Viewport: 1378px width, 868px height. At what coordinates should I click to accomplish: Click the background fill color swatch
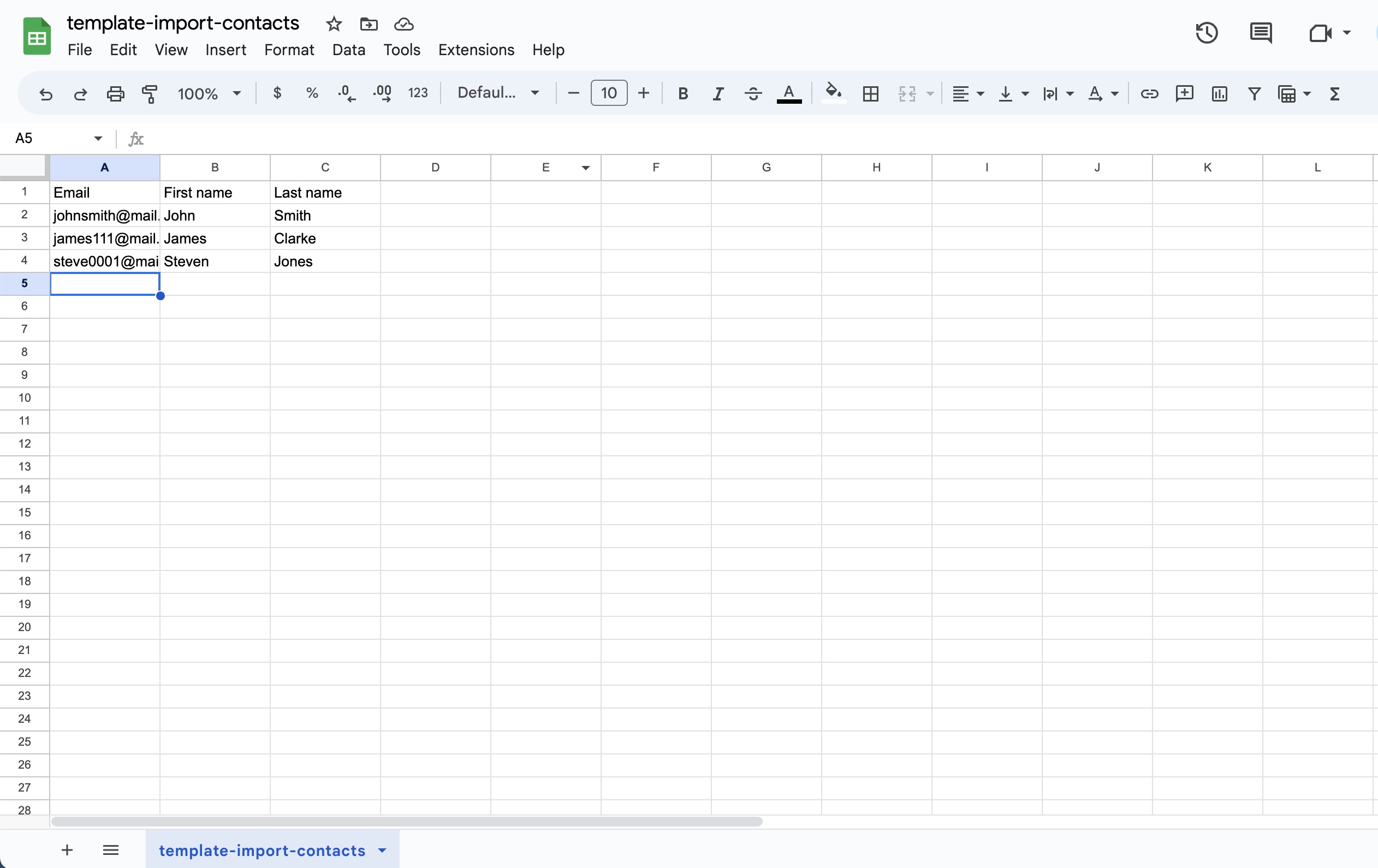832,93
